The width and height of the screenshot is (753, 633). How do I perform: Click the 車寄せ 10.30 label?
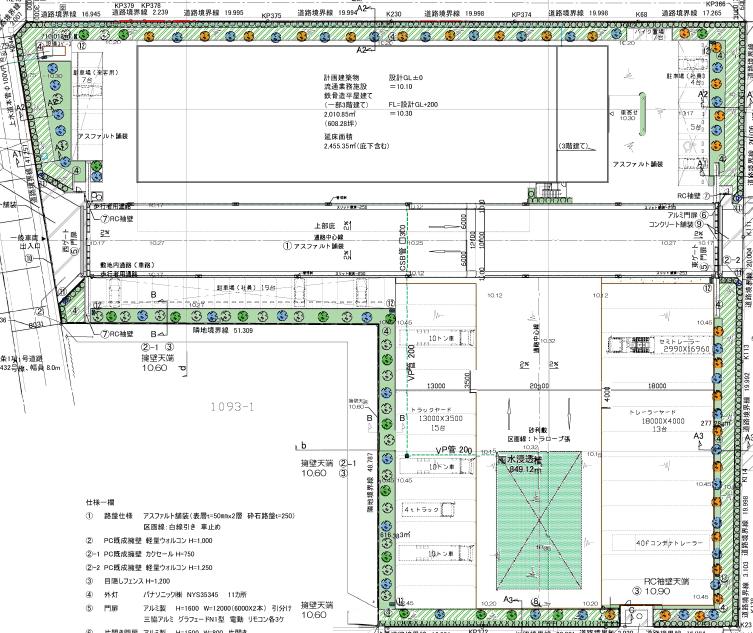click(629, 115)
